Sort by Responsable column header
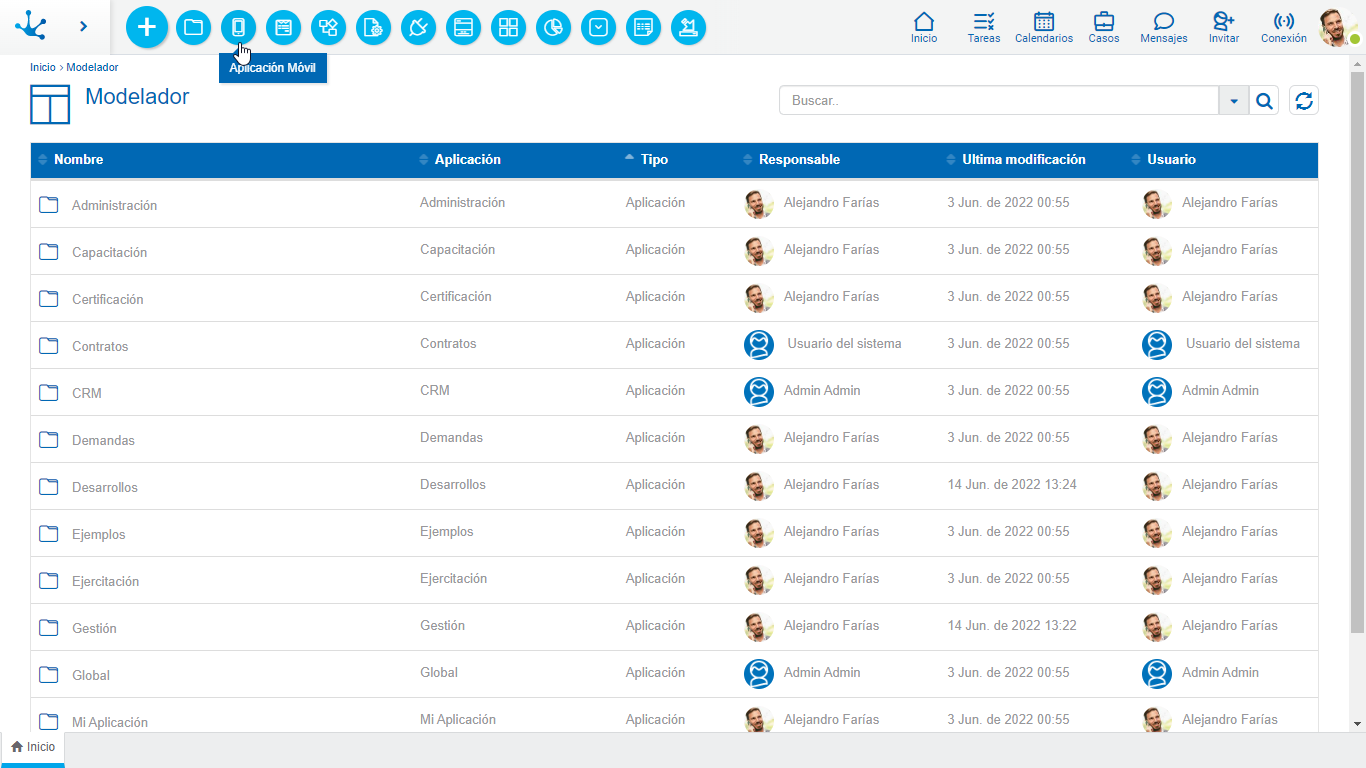This screenshot has width=1366, height=768. pyautogui.click(x=799, y=159)
